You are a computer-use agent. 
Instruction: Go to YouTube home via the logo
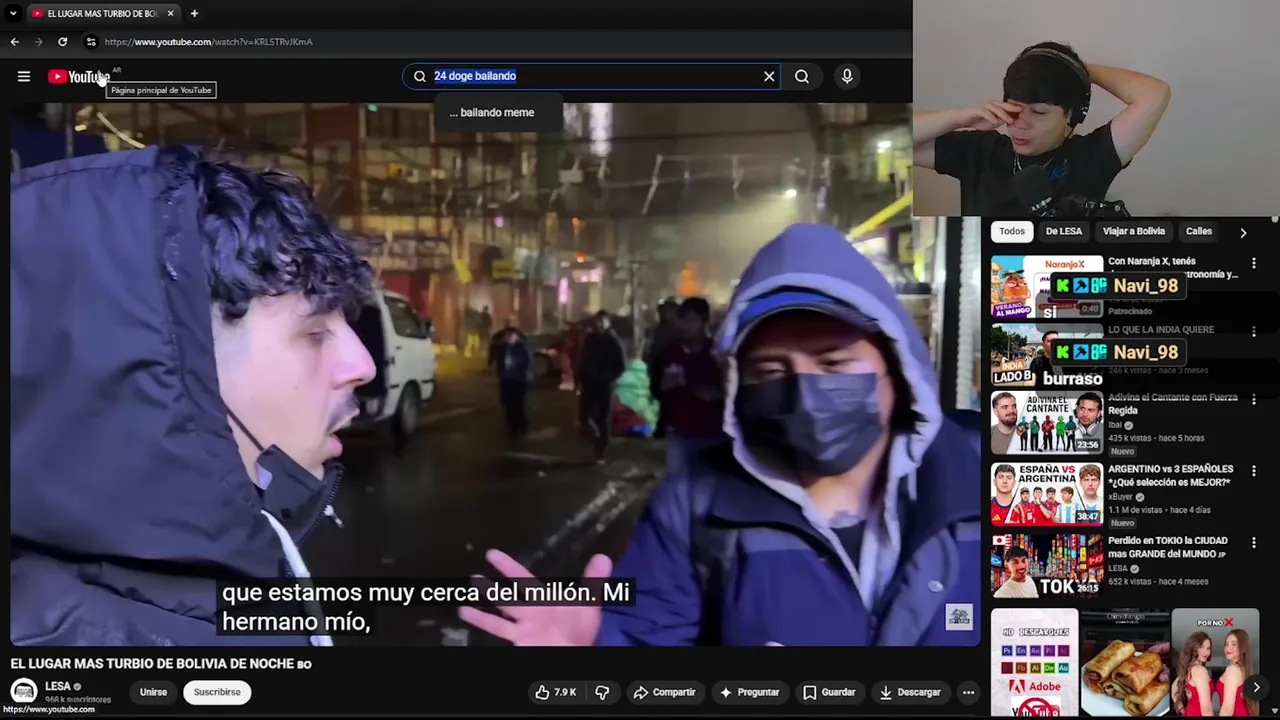click(x=78, y=77)
